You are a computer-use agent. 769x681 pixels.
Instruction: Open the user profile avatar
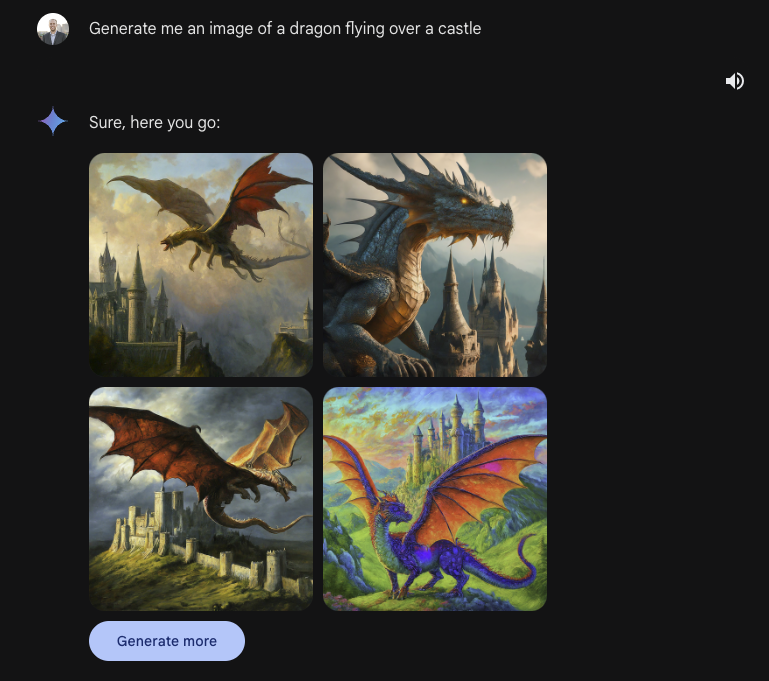tap(53, 29)
